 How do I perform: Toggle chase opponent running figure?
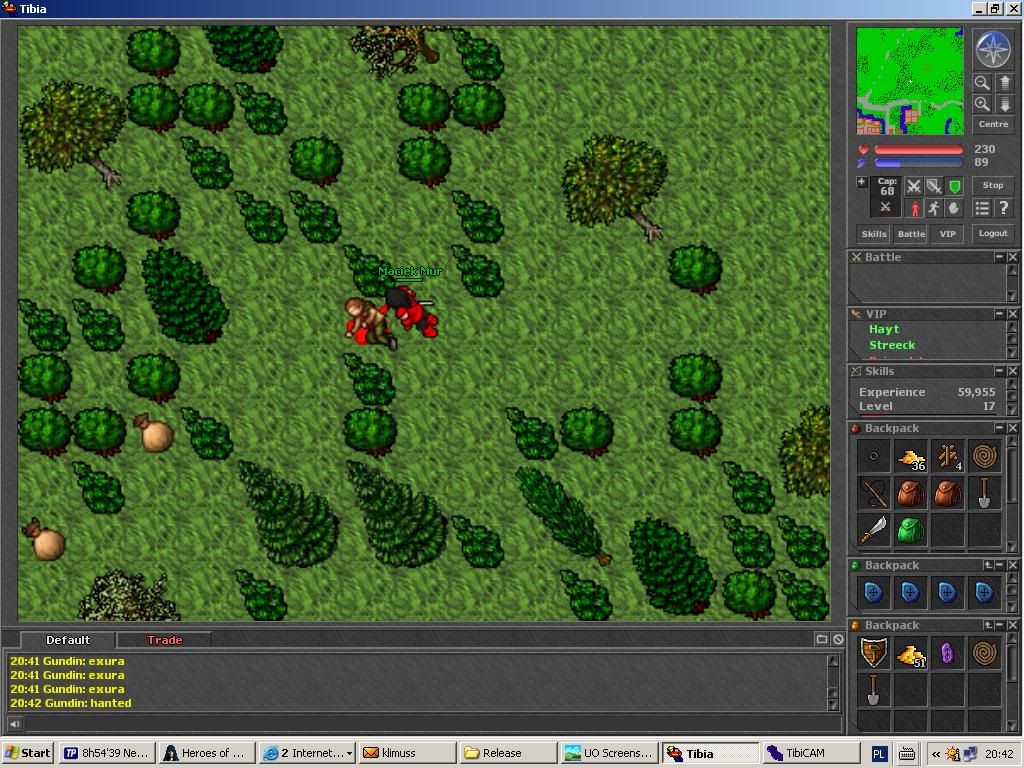click(934, 208)
